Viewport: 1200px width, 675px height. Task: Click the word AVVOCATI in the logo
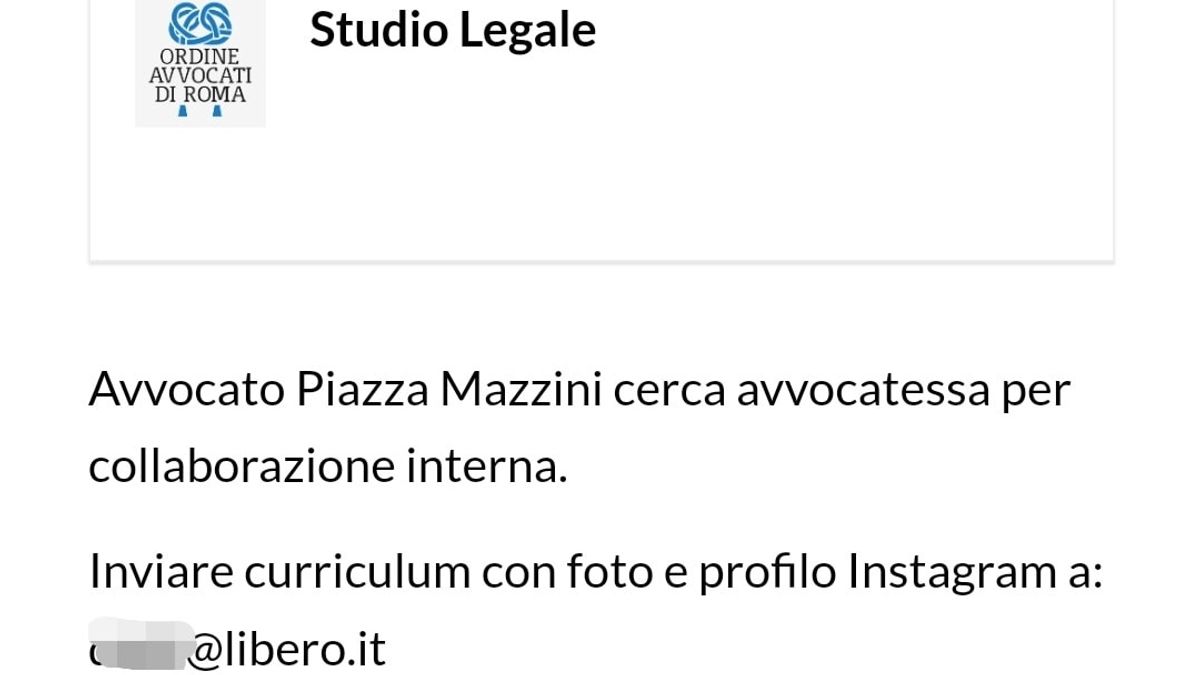(200, 76)
